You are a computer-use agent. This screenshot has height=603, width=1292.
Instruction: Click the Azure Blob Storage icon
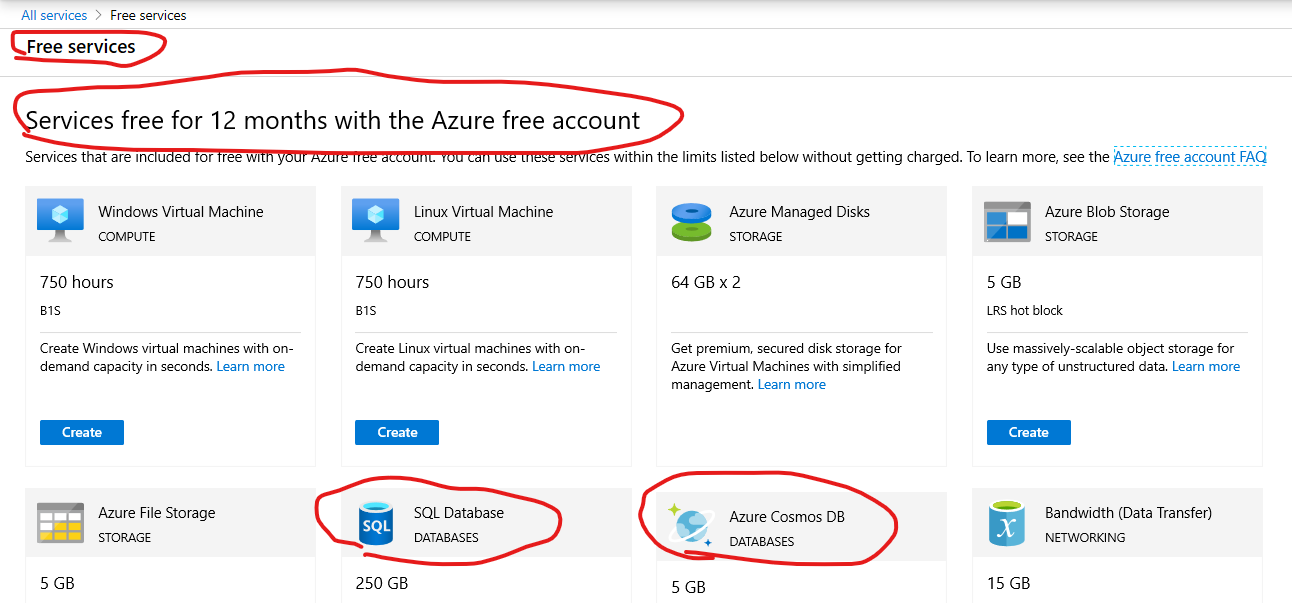pos(1007,221)
